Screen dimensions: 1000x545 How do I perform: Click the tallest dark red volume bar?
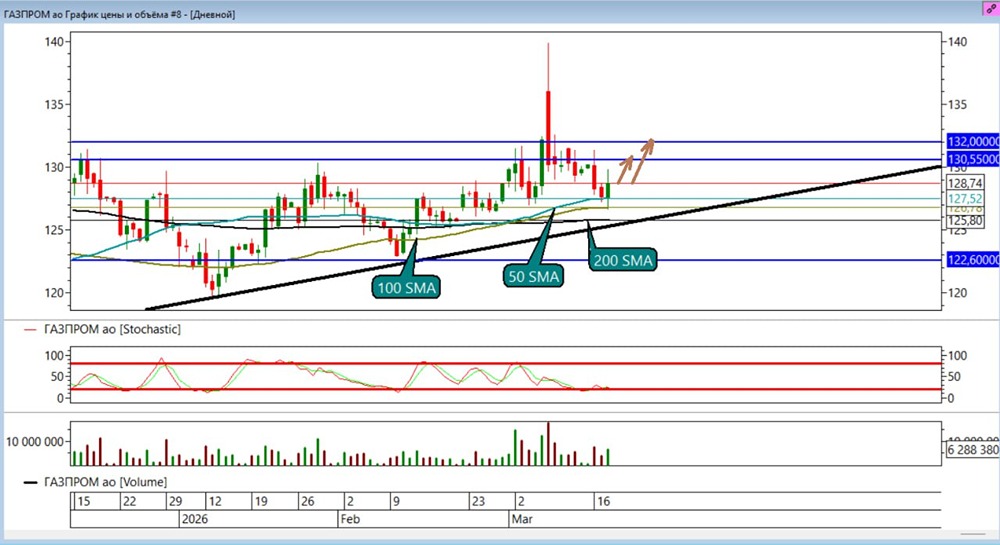(x=548, y=444)
